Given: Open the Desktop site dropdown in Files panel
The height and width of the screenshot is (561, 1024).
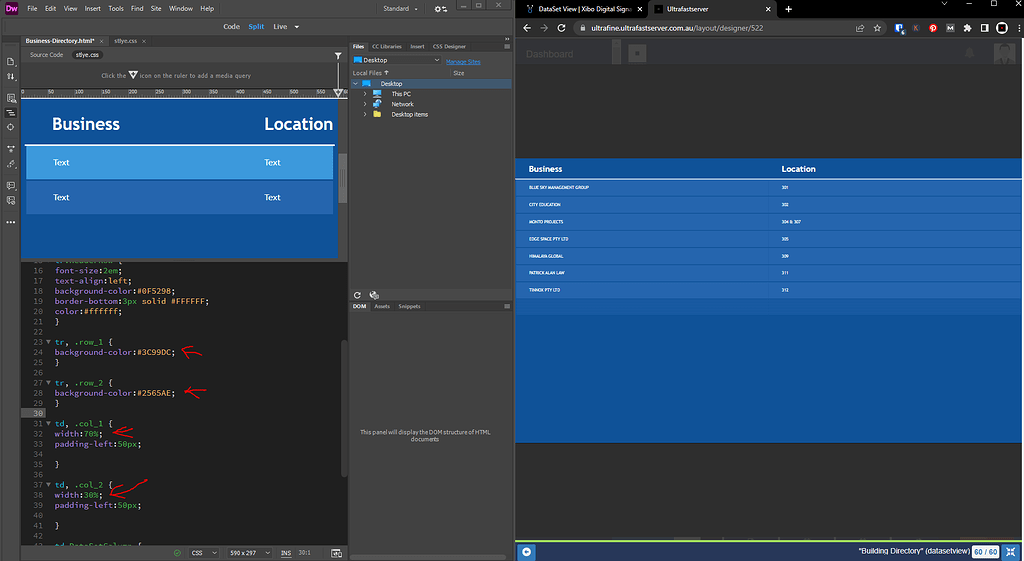Looking at the screenshot, I should point(397,60).
